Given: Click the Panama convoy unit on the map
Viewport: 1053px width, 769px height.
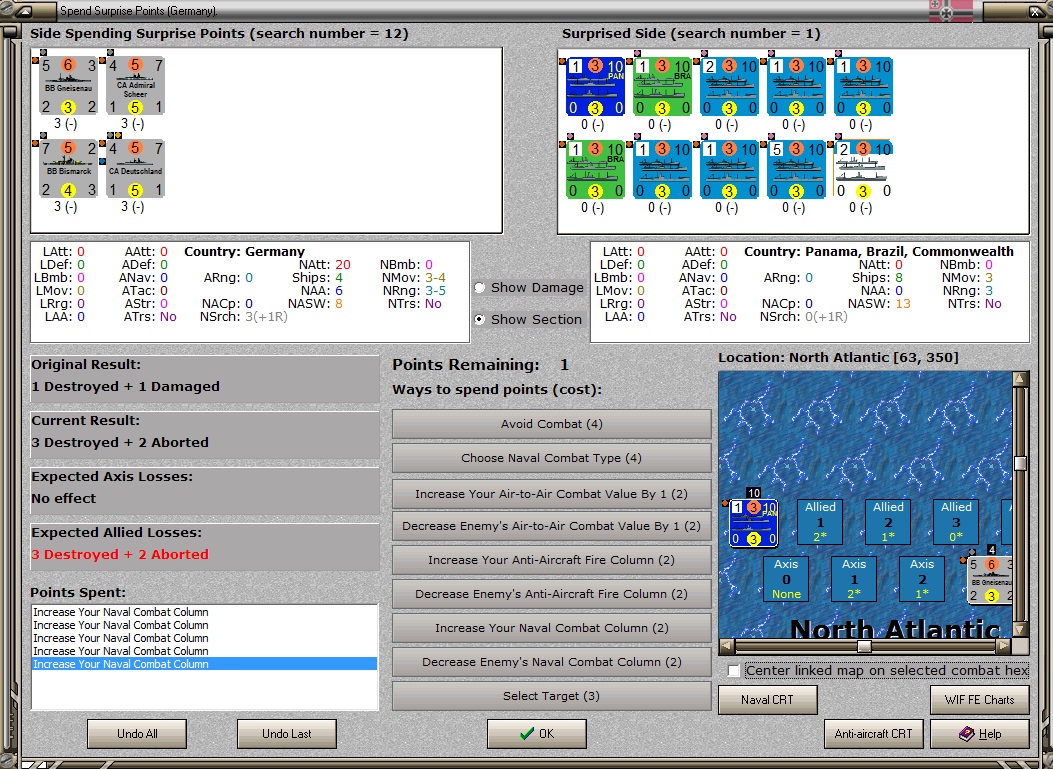Looking at the screenshot, I should (753, 523).
